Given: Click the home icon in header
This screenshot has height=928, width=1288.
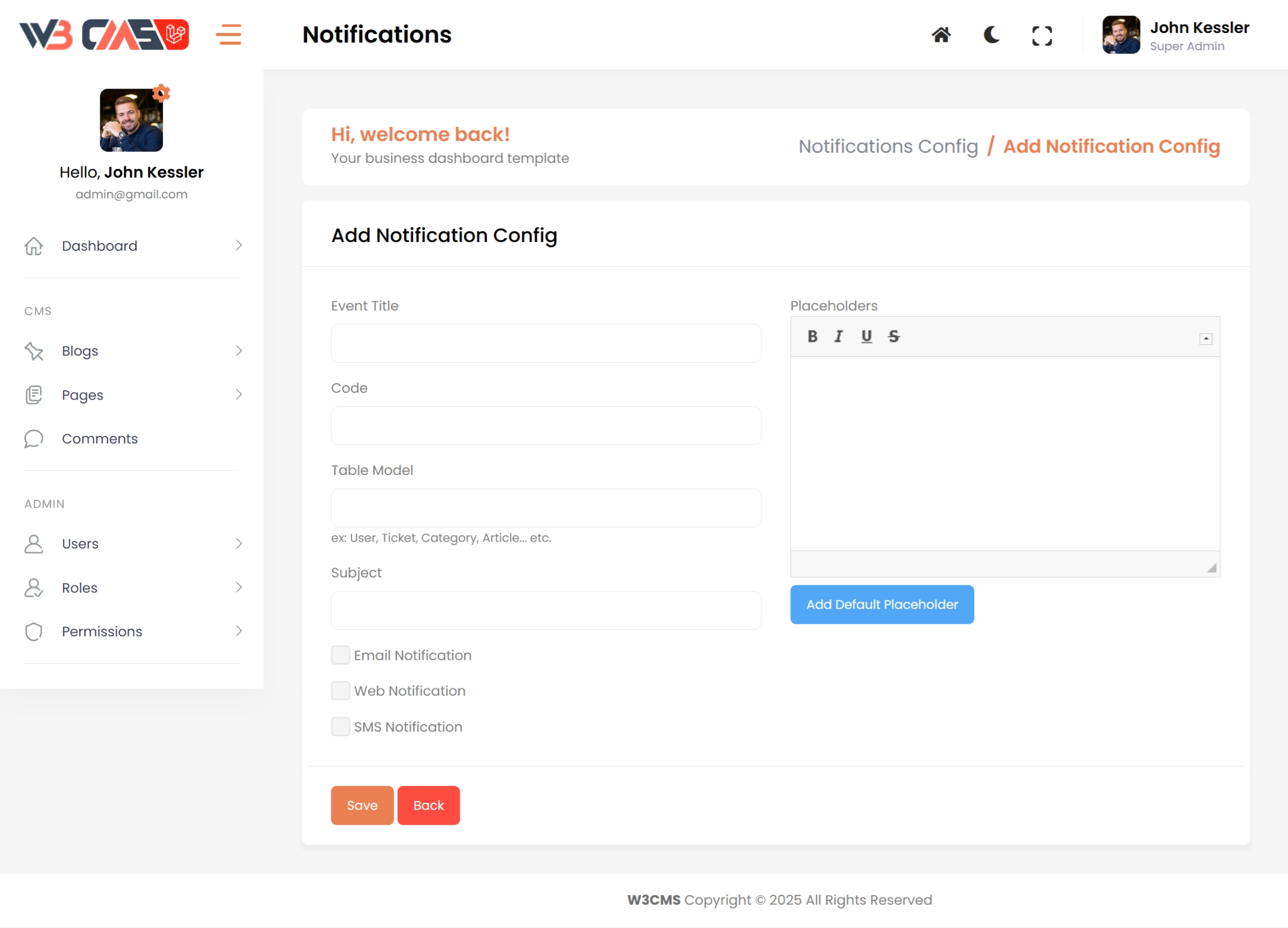Looking at the screenshot, I should tap(941, 35).
